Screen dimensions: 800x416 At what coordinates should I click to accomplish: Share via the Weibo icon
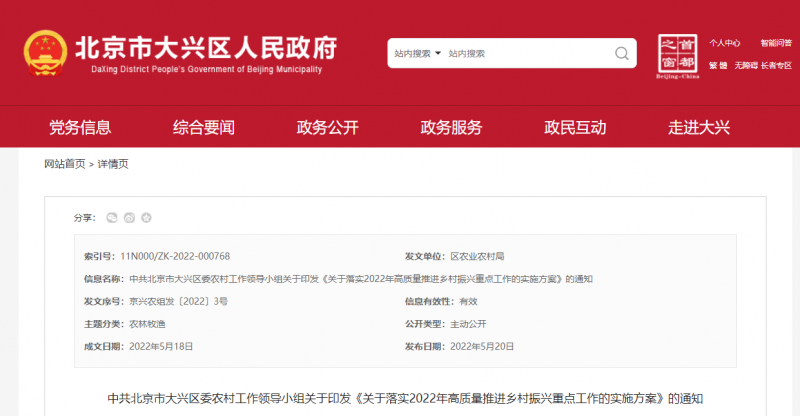(129, 218)
